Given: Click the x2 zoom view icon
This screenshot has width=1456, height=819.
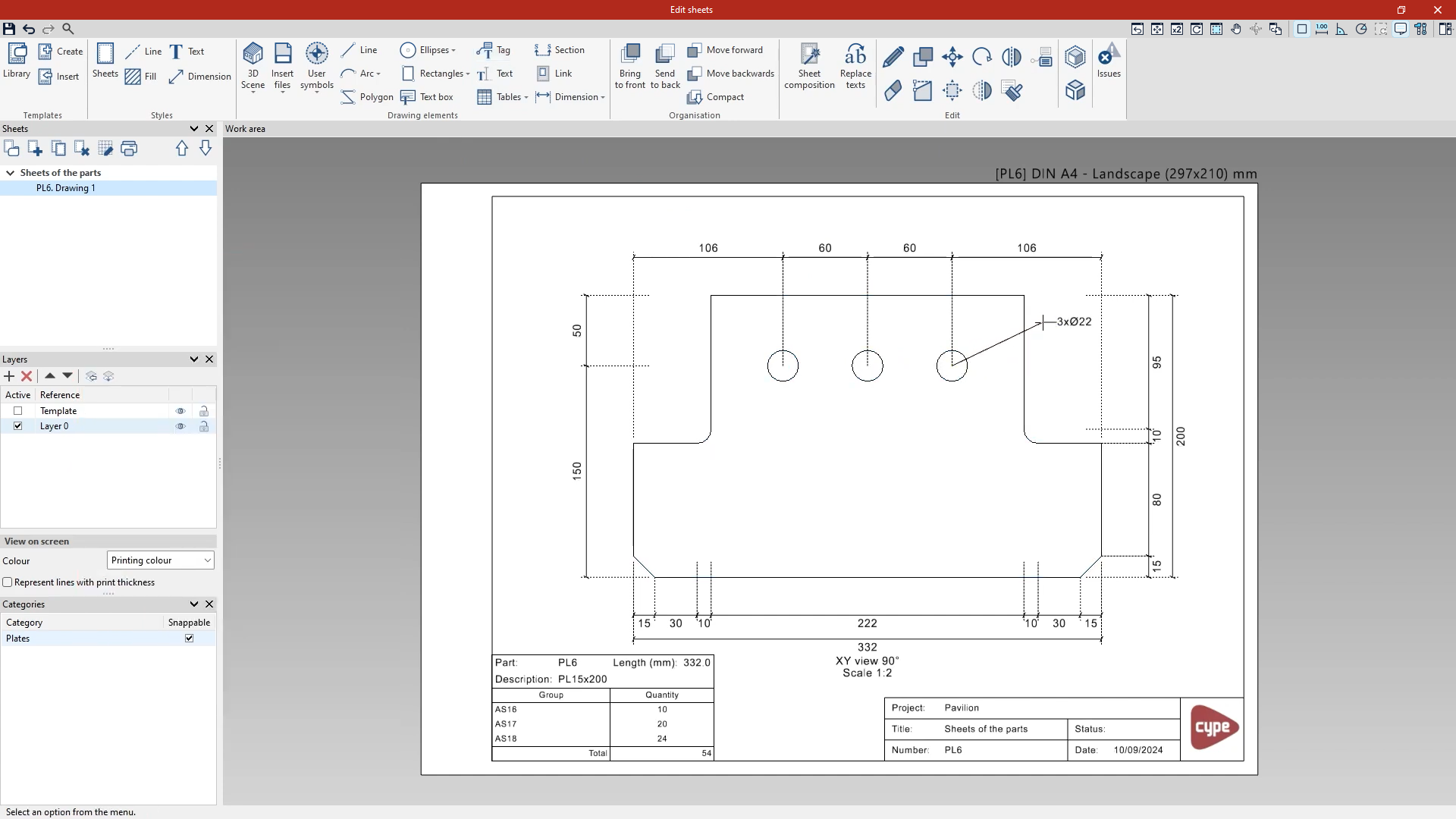Looking at the screenshot, I should tap(1177, 29).
